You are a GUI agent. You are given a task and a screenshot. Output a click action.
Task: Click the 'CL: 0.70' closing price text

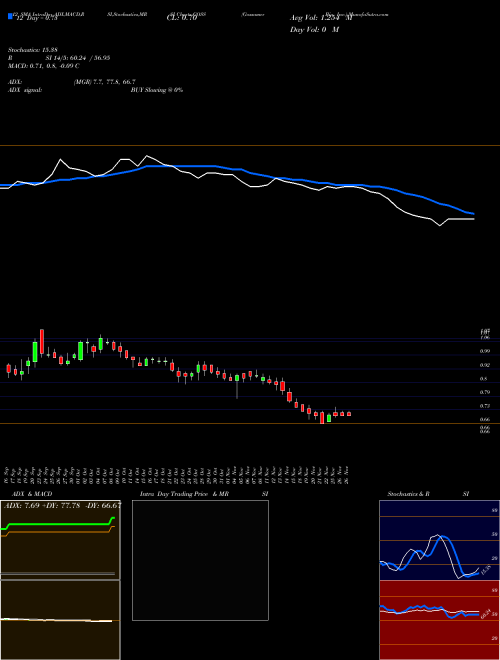(182, 18)
